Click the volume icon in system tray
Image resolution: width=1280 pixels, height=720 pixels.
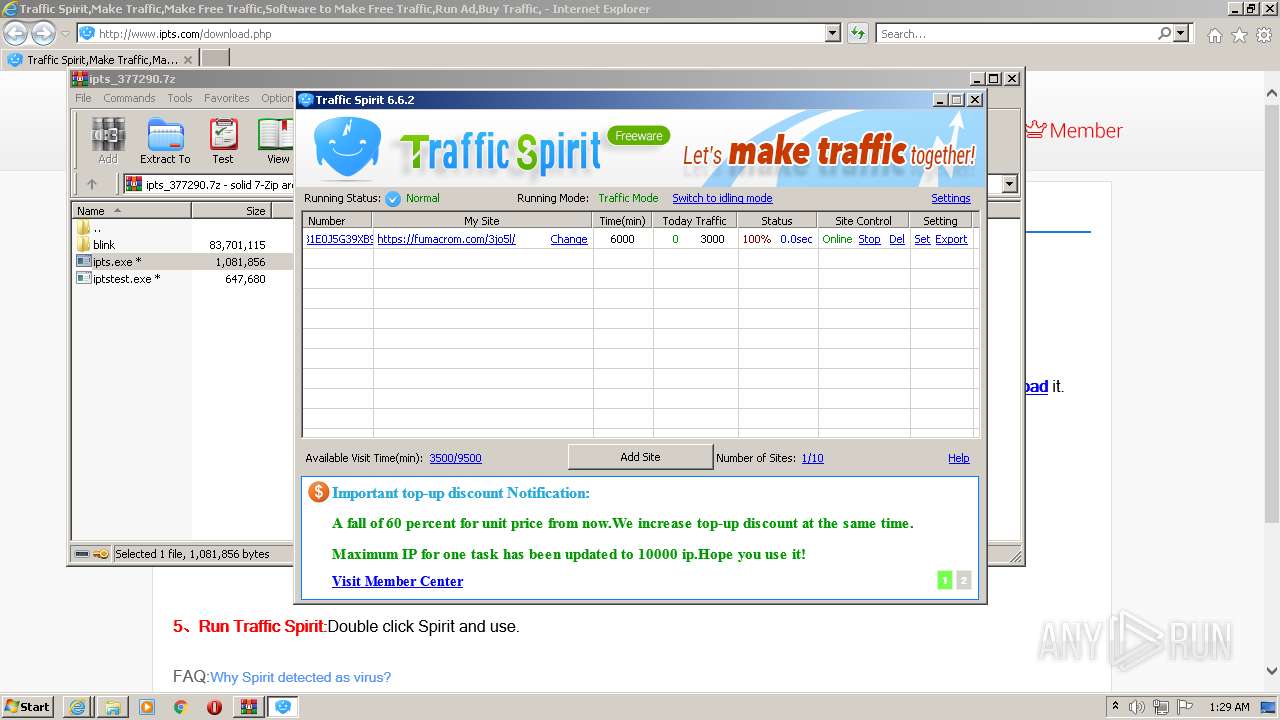point(1138,707)
